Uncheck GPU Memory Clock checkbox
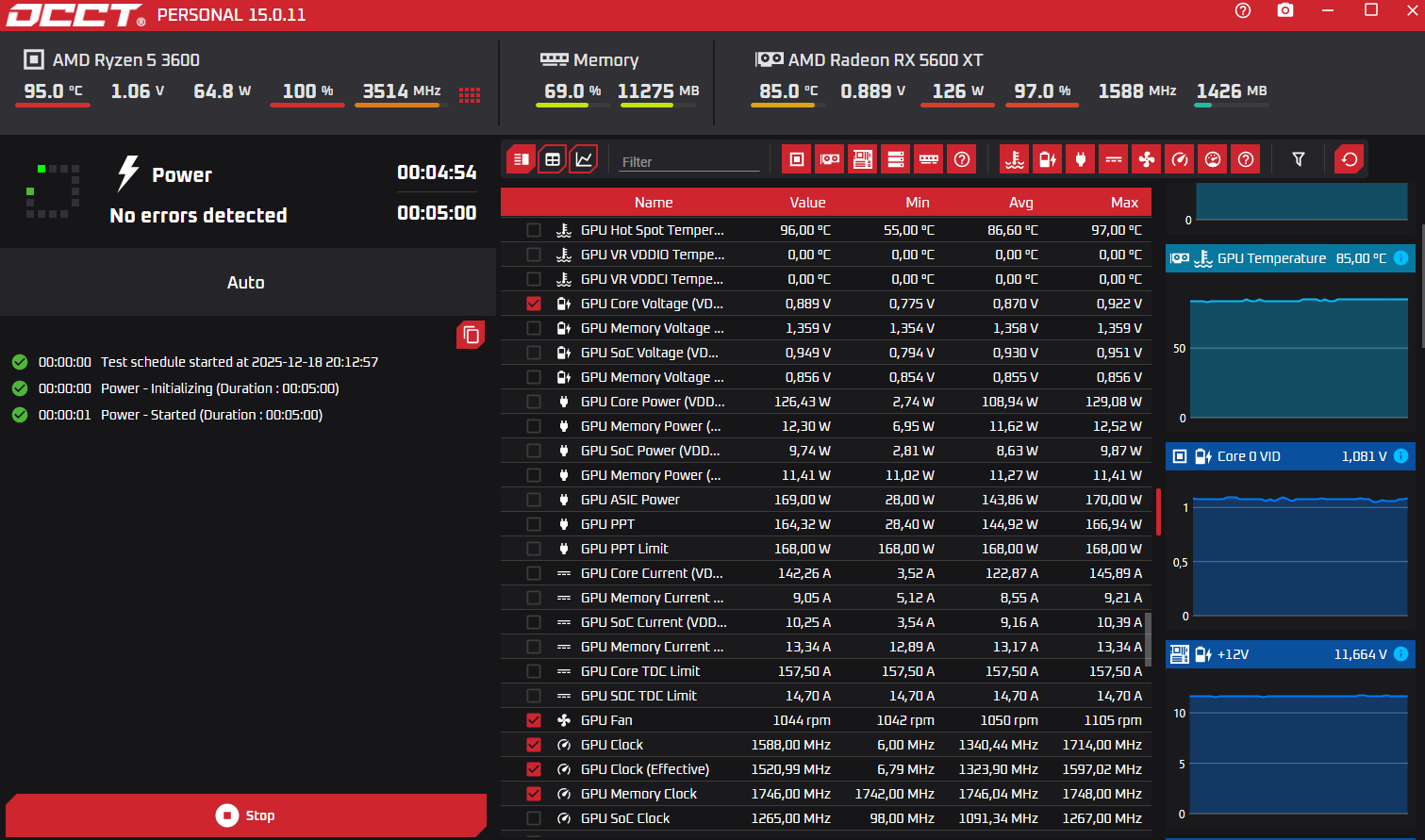 tap(534, 794)
